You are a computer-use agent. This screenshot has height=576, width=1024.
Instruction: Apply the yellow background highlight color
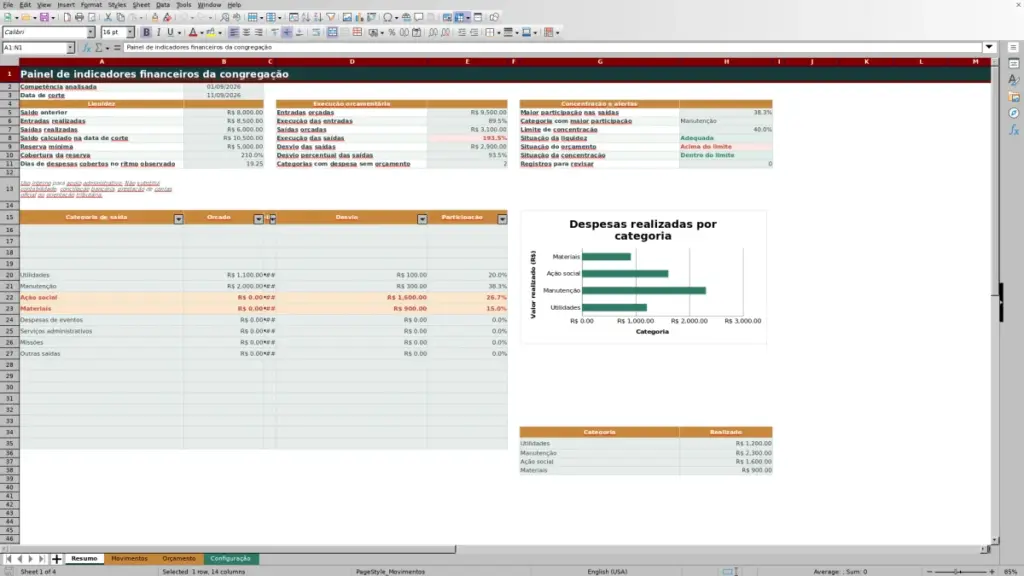click(x=211, y=32)
